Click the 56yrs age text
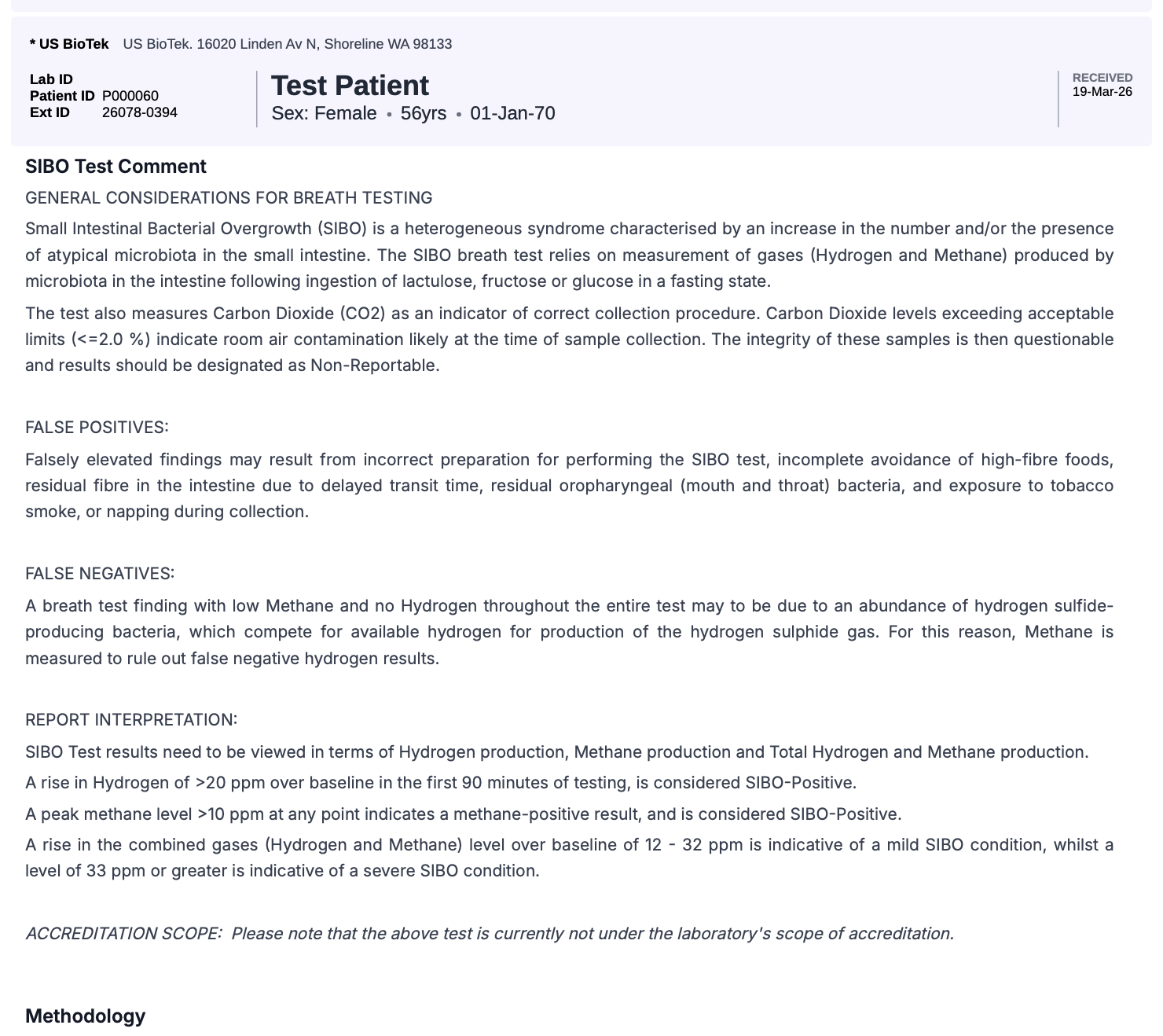The height and width of the screenshot is (1036, 1163). click(x=424, y=114)
